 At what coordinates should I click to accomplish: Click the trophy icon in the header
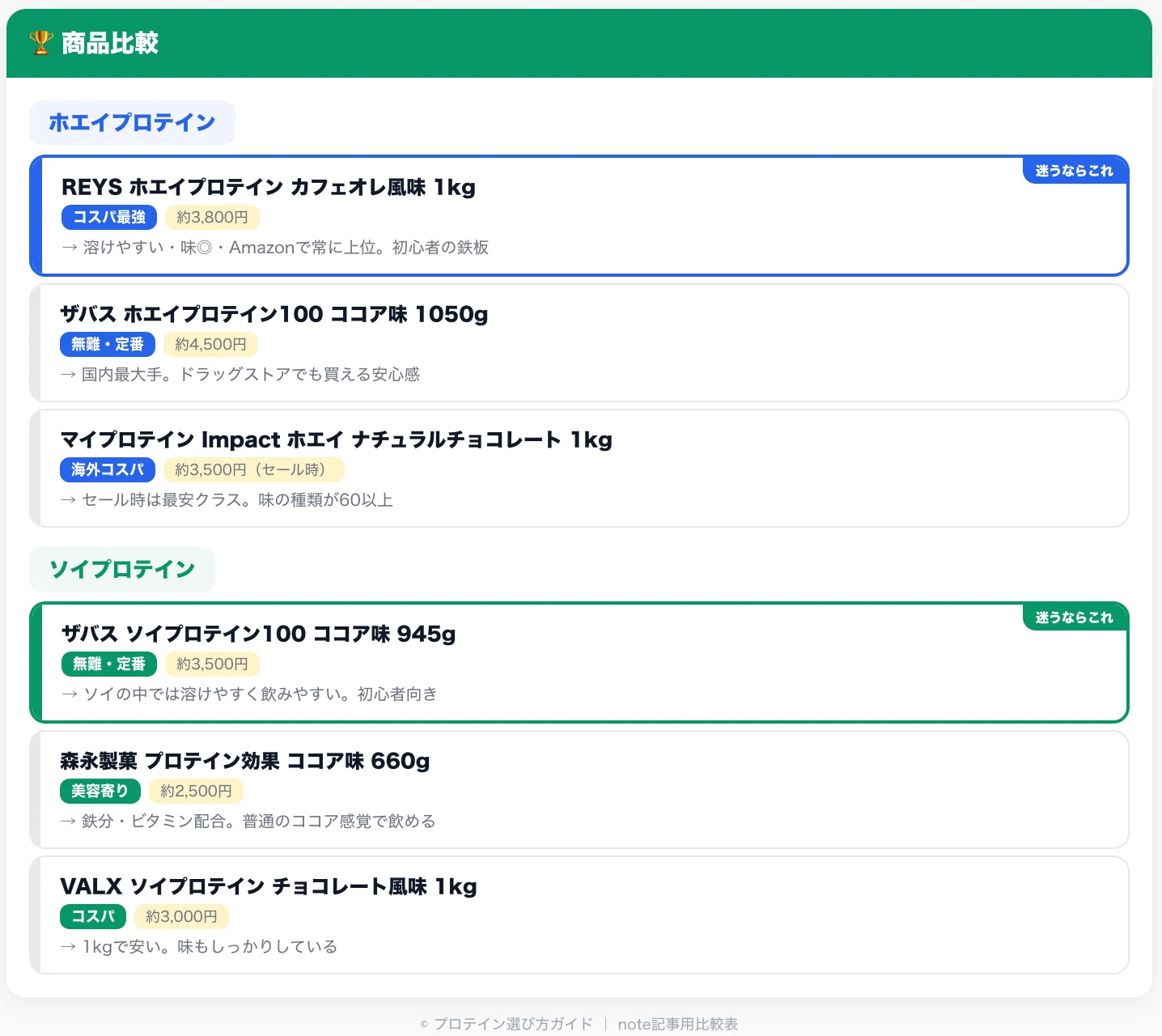[41, 43]
